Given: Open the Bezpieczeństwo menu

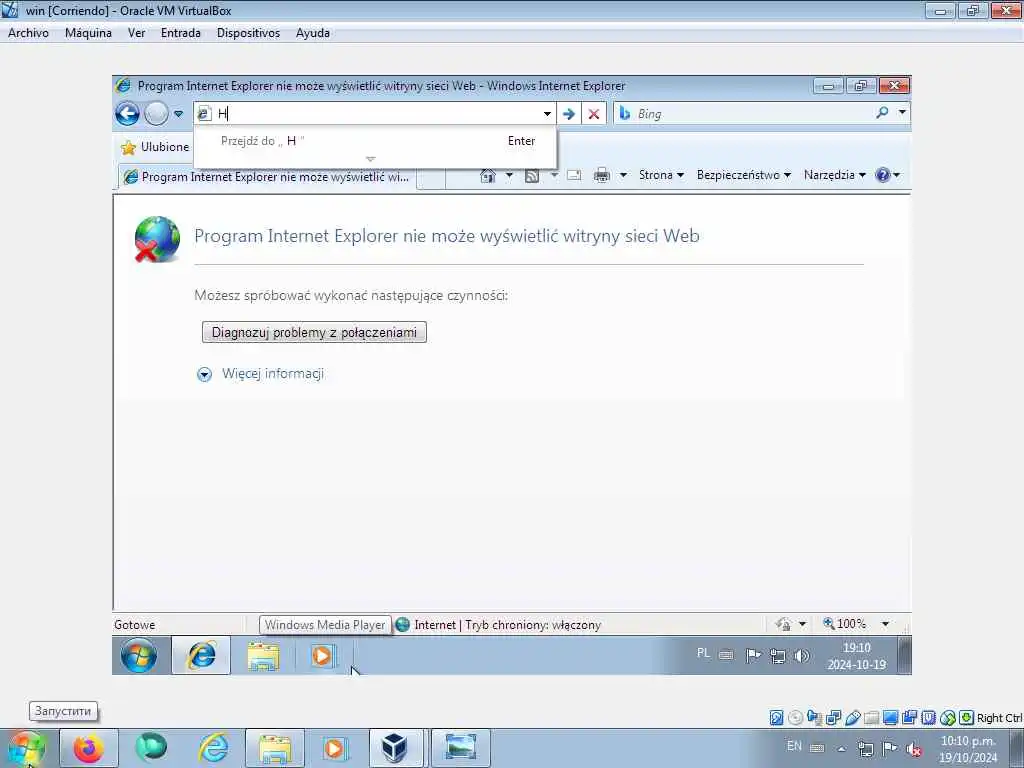Looking at the screenshot, I should click(x=743, y=175).
